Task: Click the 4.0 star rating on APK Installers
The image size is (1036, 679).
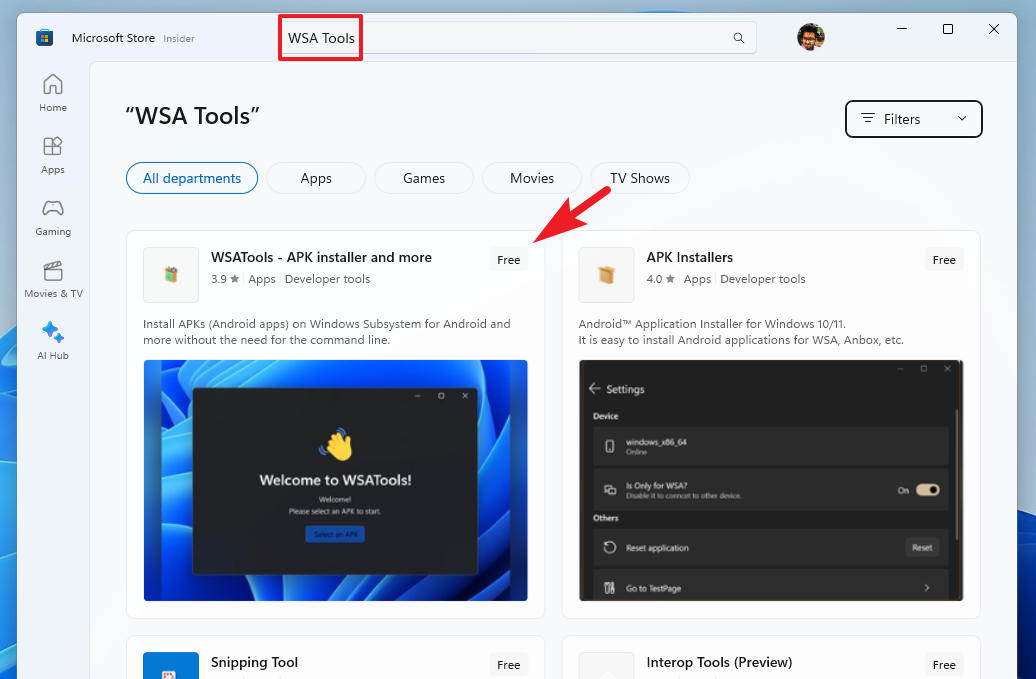Action: [660, 279]
